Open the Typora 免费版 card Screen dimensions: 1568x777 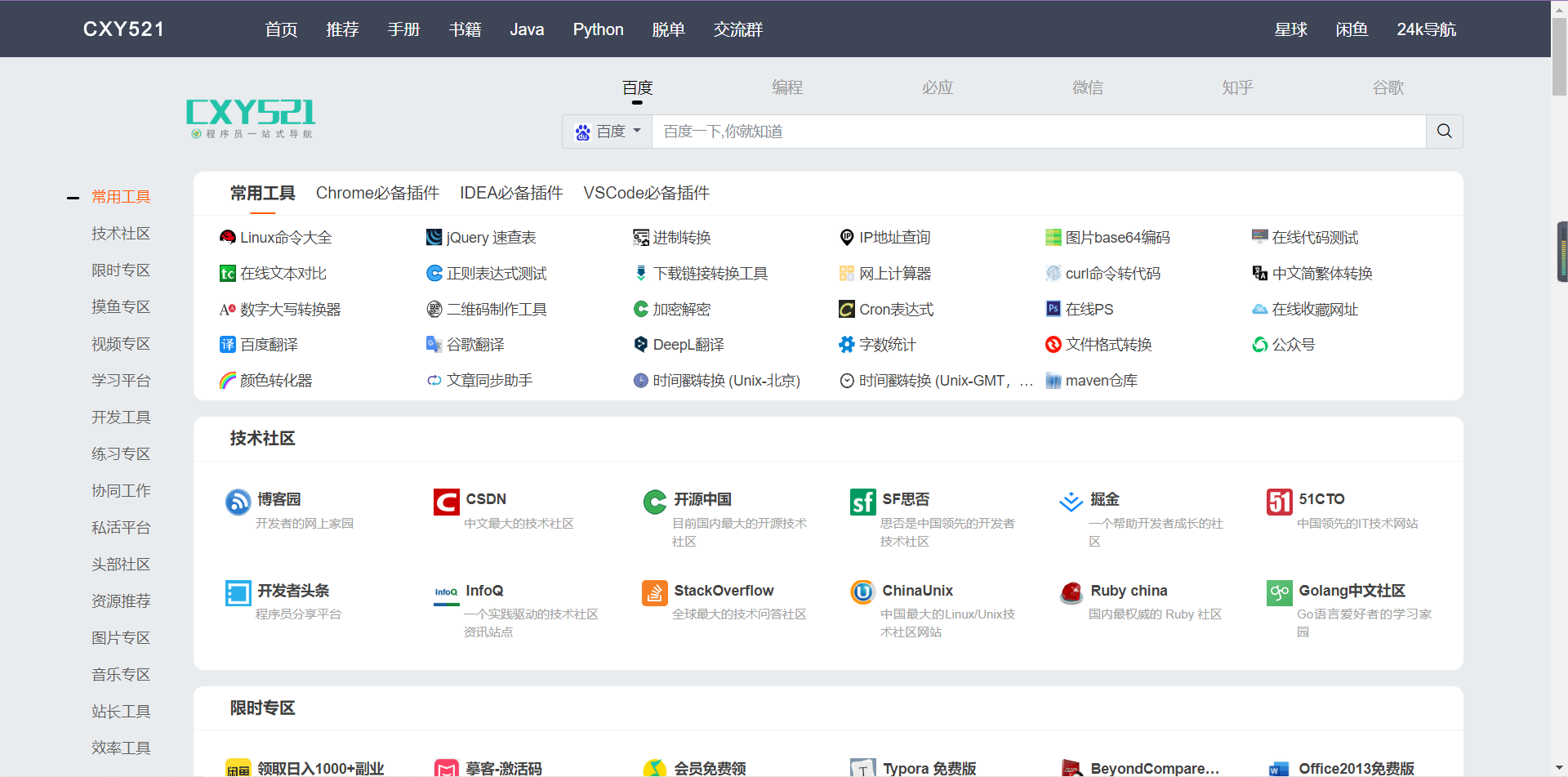click(929, 768)
